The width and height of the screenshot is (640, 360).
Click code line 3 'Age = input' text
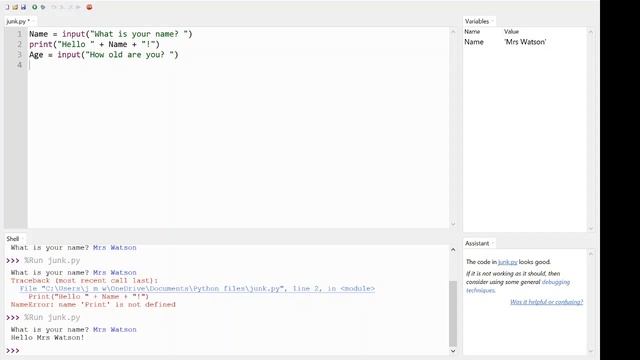104,54
